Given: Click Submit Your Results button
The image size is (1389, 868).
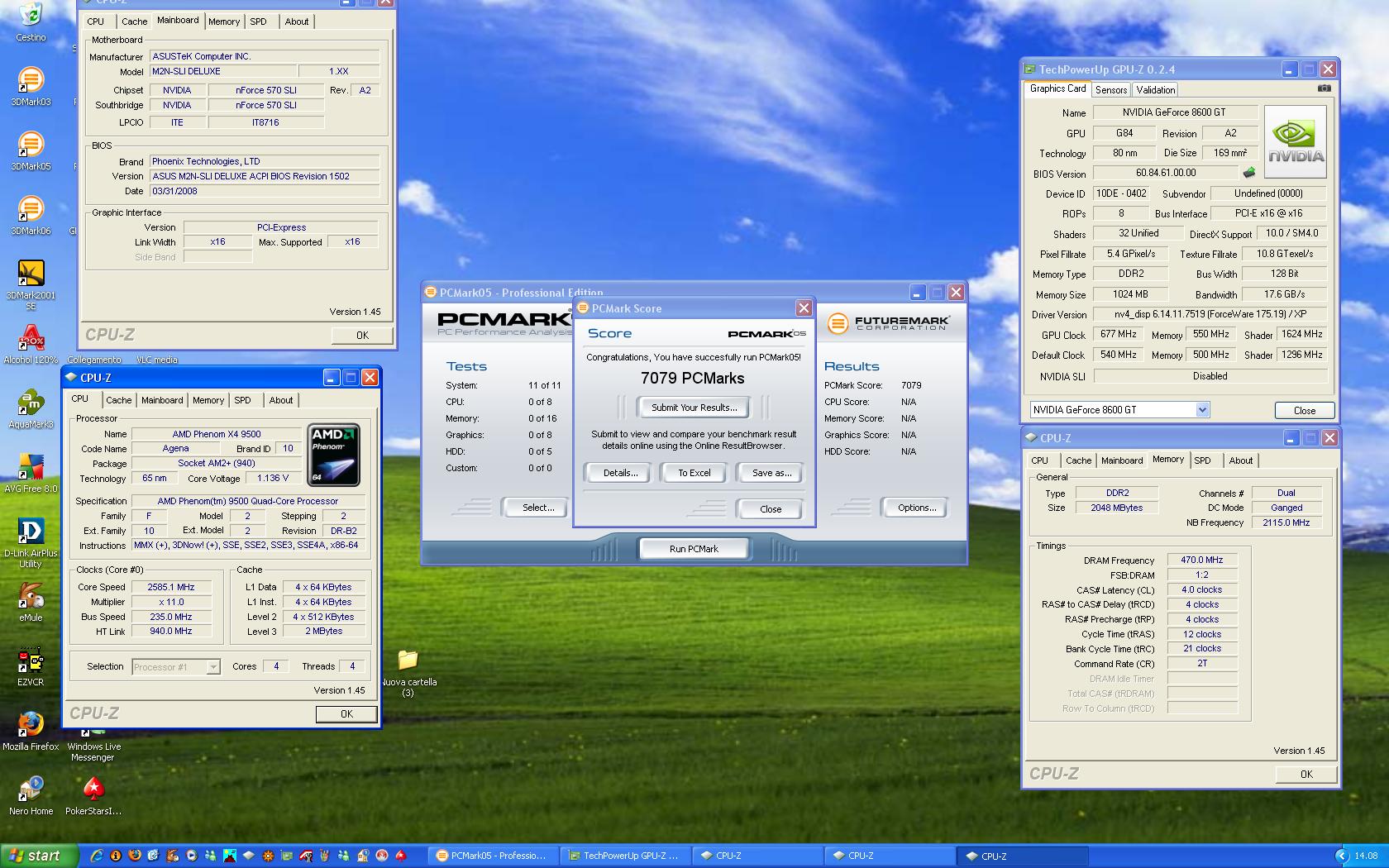Looking at the screenshot, I should pos(694,408).
